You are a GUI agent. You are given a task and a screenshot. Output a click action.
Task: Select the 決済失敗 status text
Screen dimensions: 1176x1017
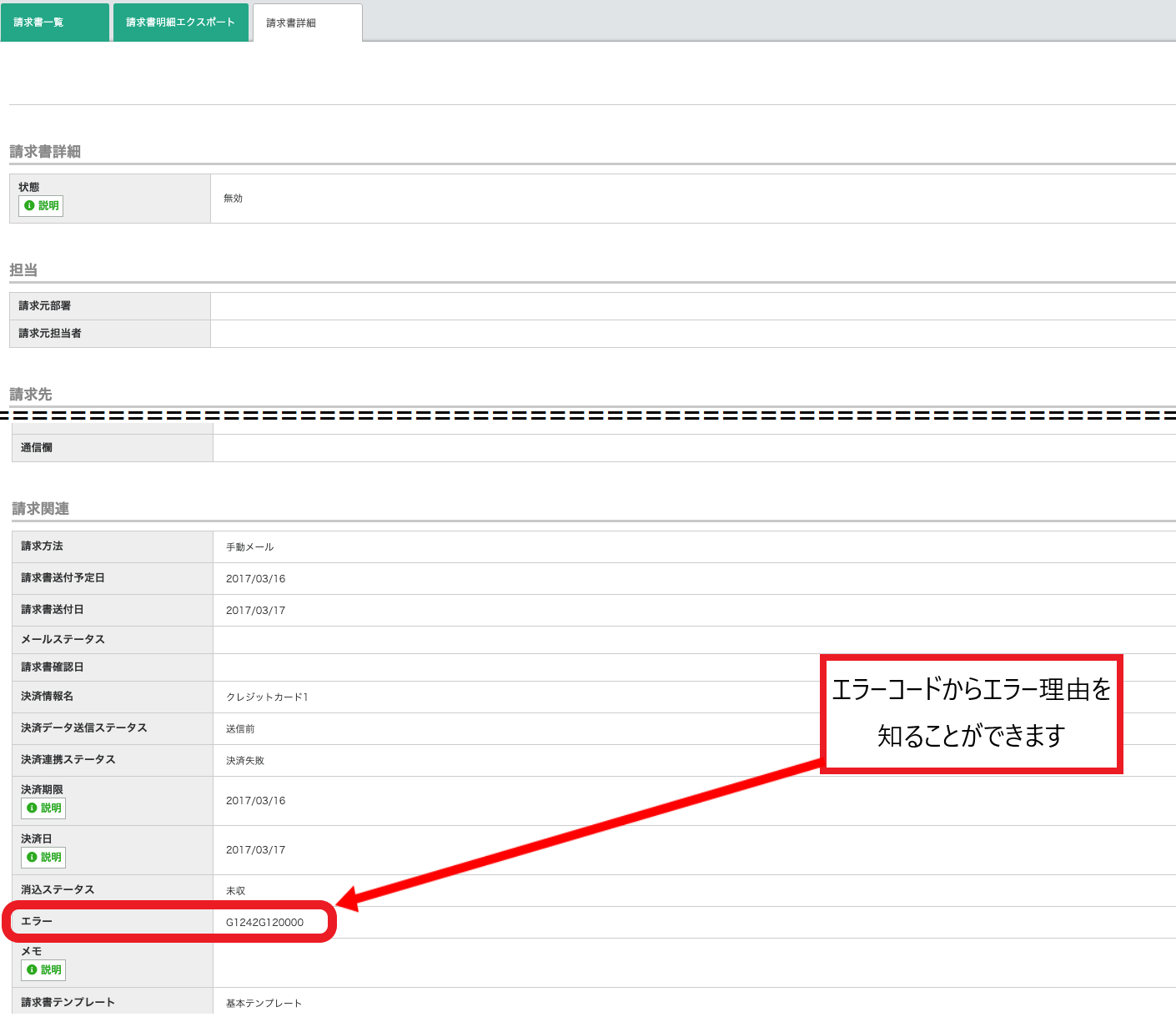point(244,761)
